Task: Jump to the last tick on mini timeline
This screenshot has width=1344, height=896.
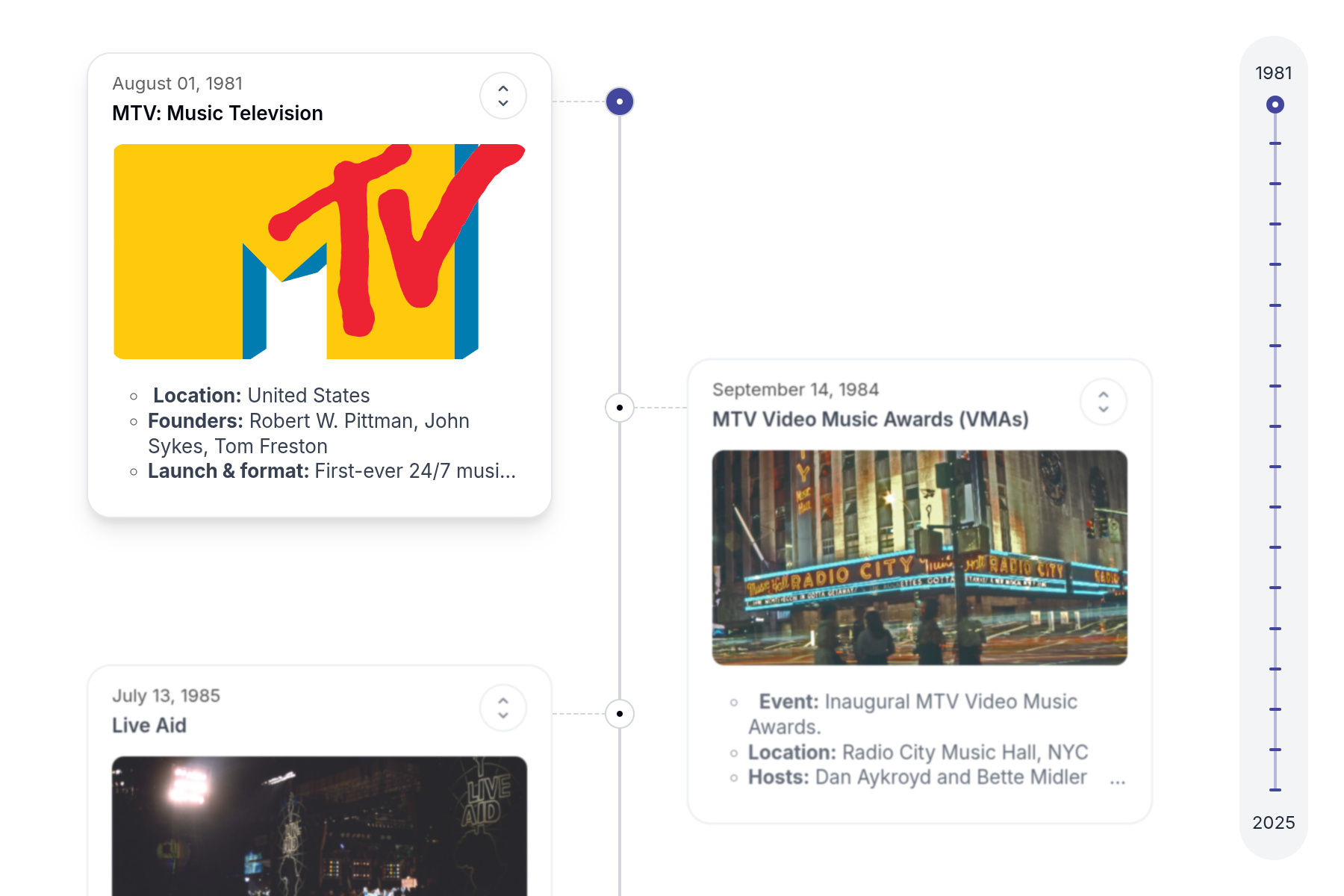Action: point(1275,790)
